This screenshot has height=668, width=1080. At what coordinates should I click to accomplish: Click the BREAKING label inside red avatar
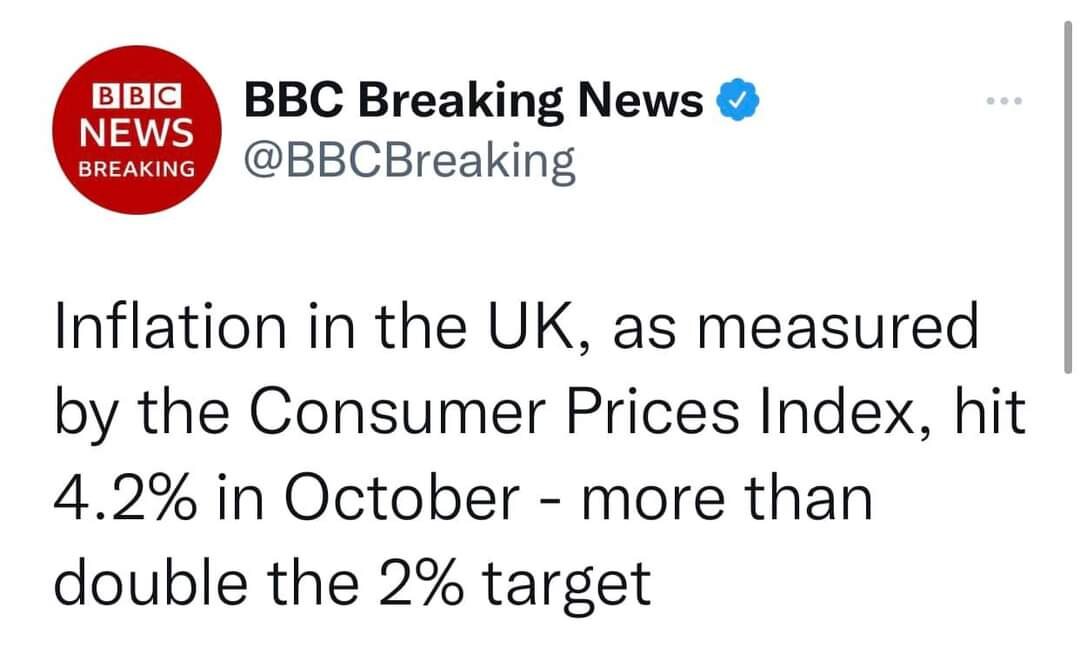tap(138, 168)
